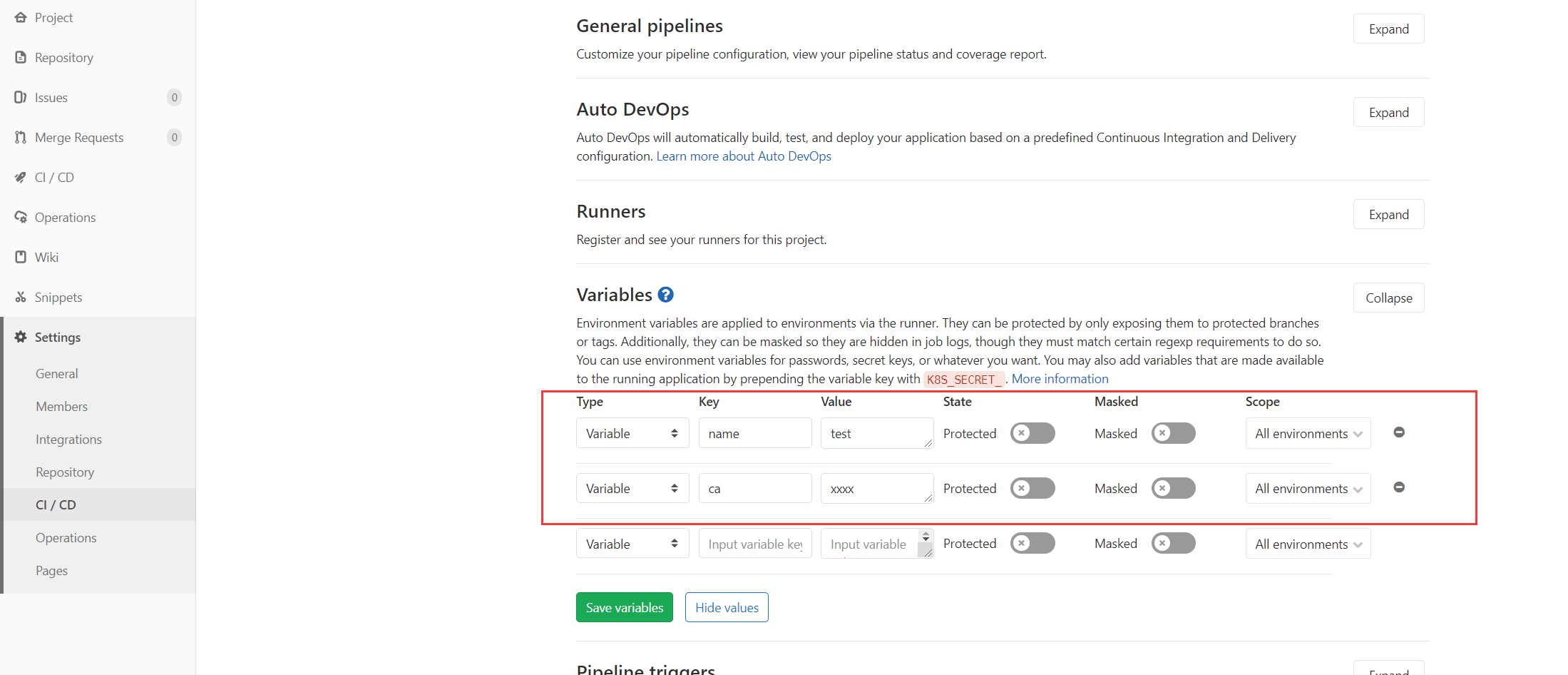This screenshot has height=675, width=1568.
Task: Switch to the Members settings section
Action: tap(61, 406)
